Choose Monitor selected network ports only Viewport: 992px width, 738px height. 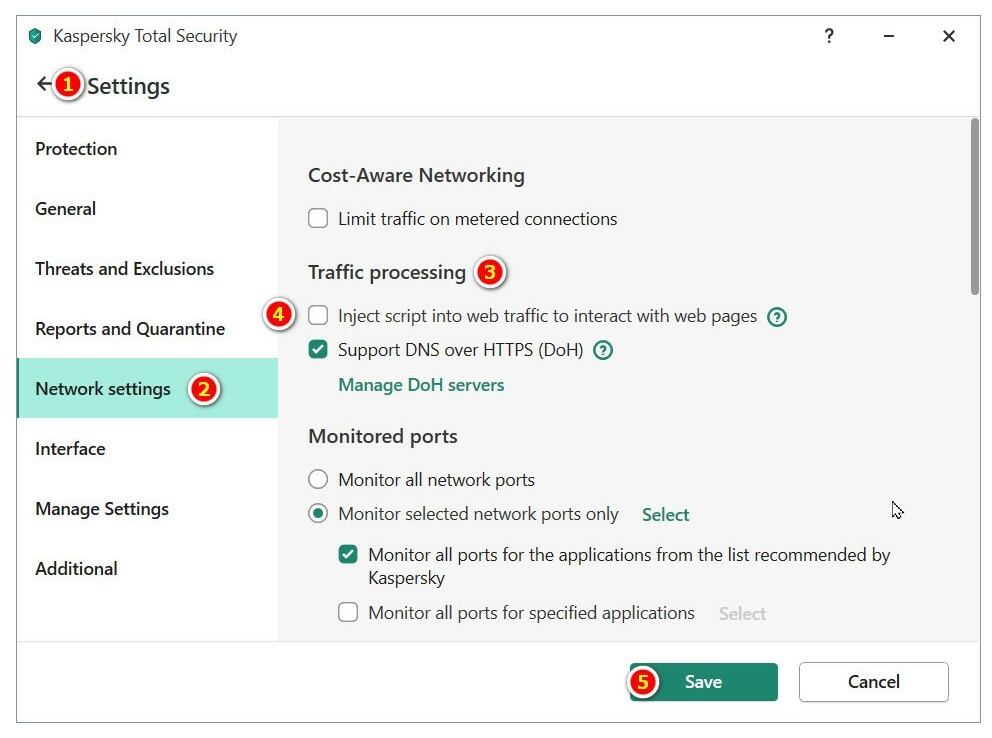[x=318, y=514]
